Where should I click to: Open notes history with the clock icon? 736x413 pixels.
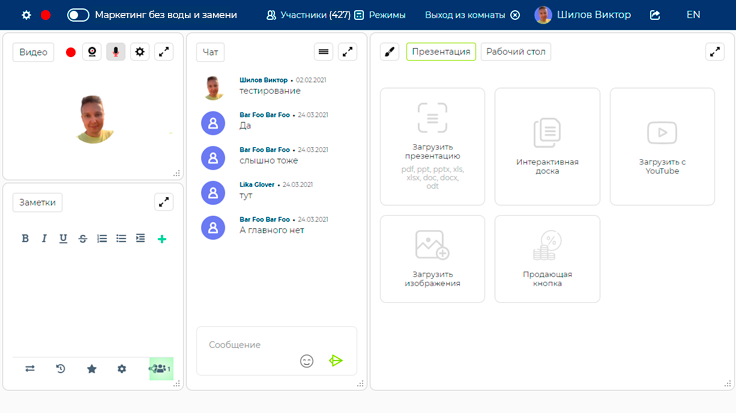click(60, 369)
